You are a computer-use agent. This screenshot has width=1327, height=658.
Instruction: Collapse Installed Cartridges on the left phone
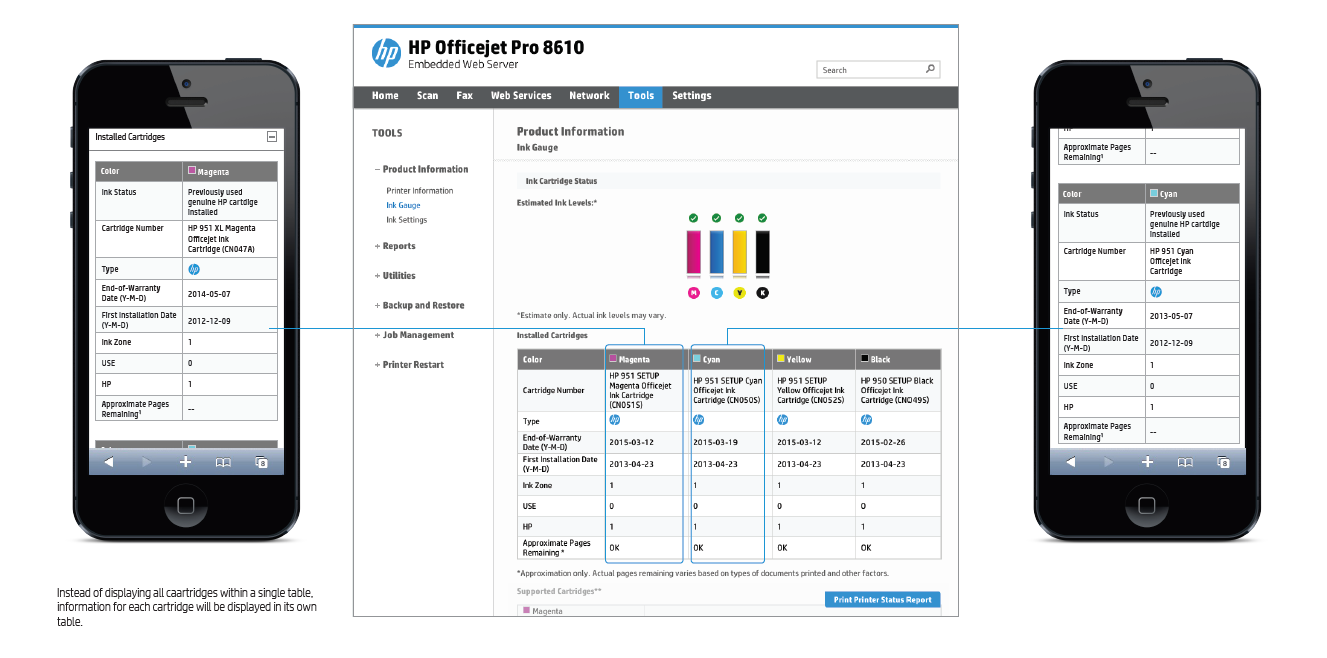pyautogui.click(x=271, y=137)
